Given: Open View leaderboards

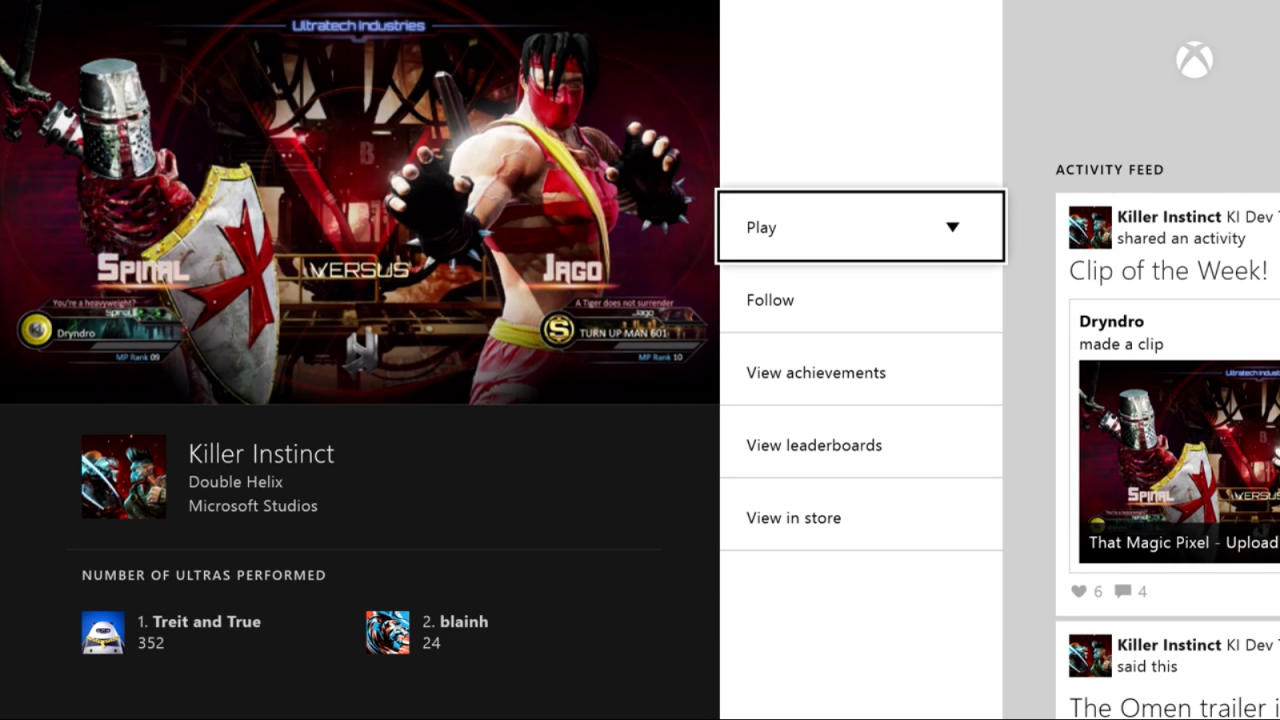Looking at the screenshot, I should coord(861,445).
